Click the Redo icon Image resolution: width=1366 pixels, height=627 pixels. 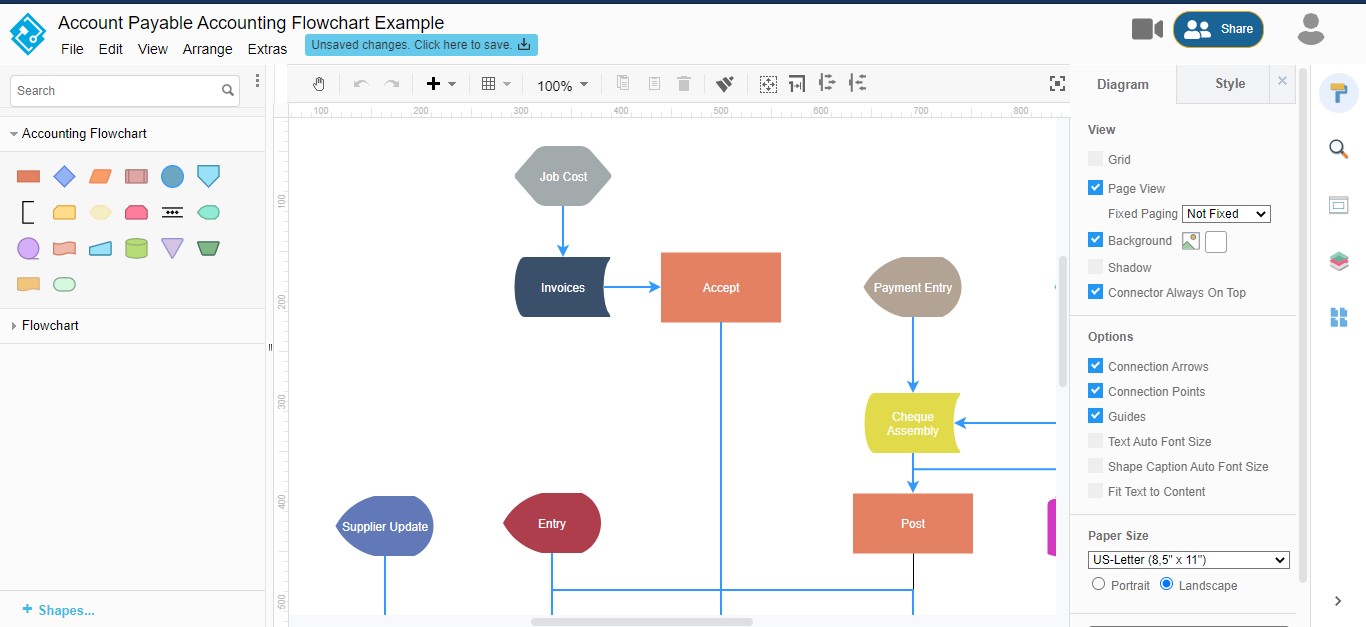(x=391, y=84)
